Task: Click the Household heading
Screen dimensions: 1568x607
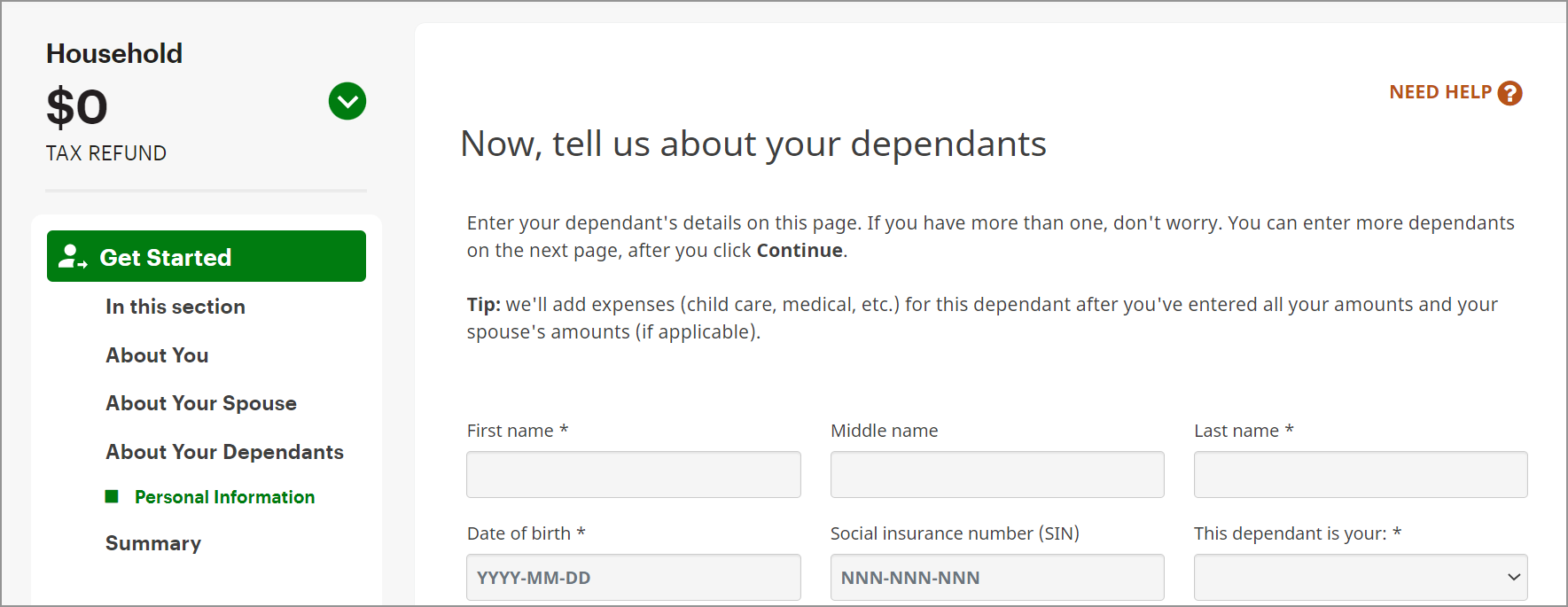Action: (x=114, y=54)
